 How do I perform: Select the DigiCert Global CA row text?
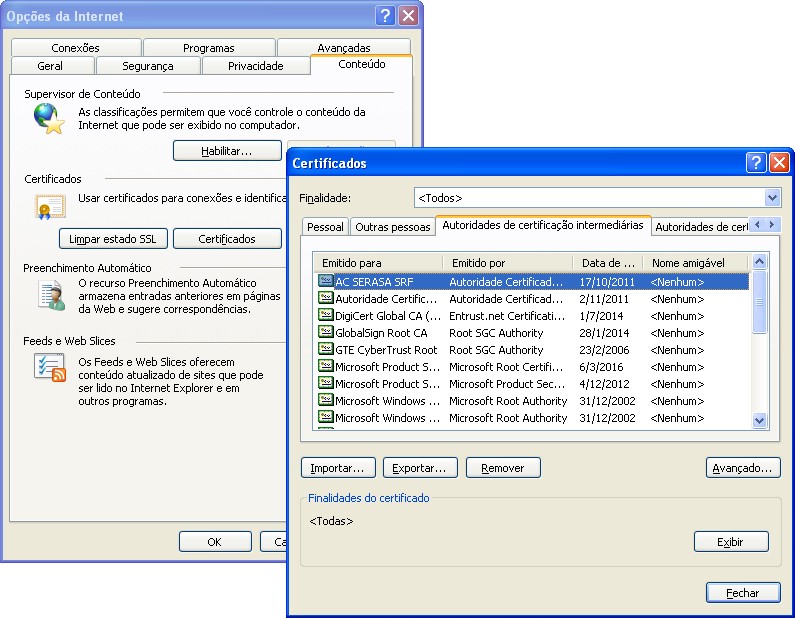click(x=388, y=316)
